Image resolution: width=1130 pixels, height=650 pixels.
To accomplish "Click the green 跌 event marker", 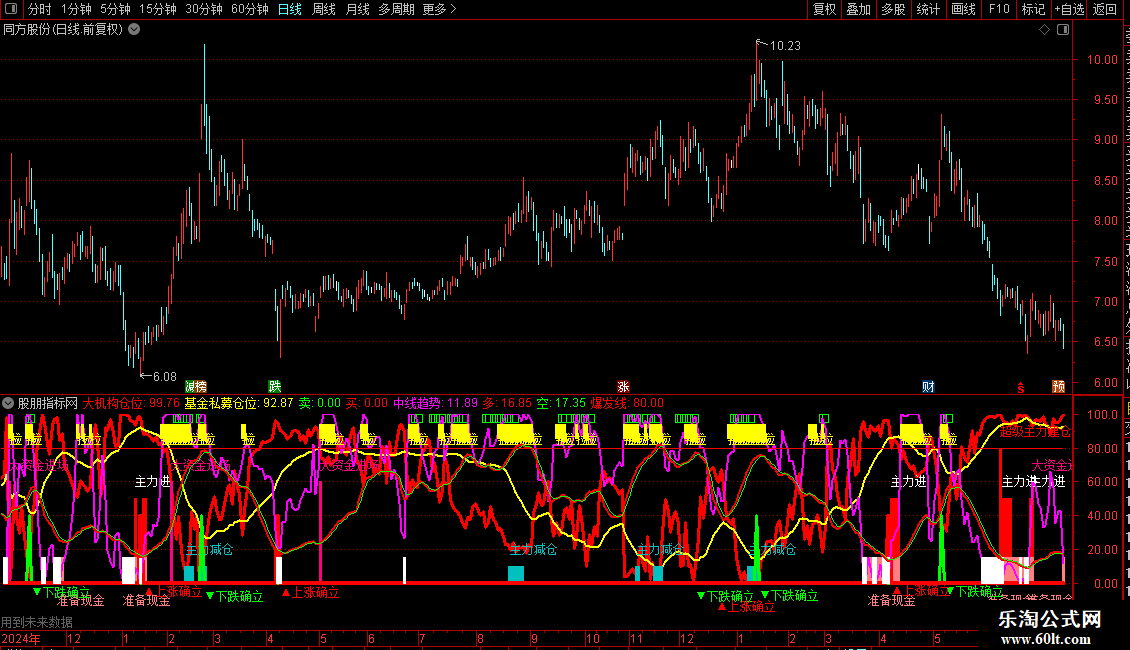I will (x=275, y=387).
